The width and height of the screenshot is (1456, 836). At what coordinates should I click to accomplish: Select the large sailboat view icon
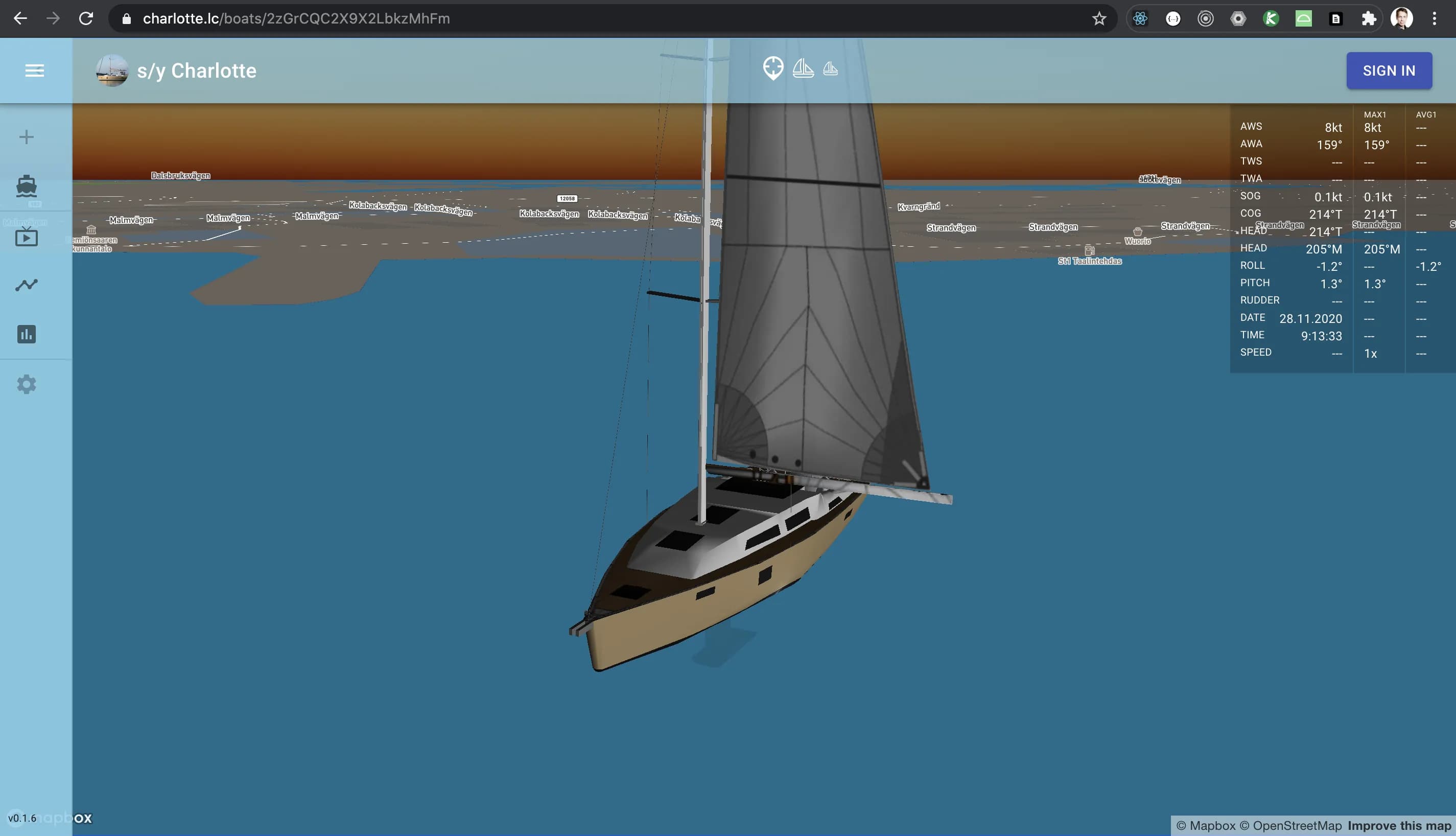[803, 69]
